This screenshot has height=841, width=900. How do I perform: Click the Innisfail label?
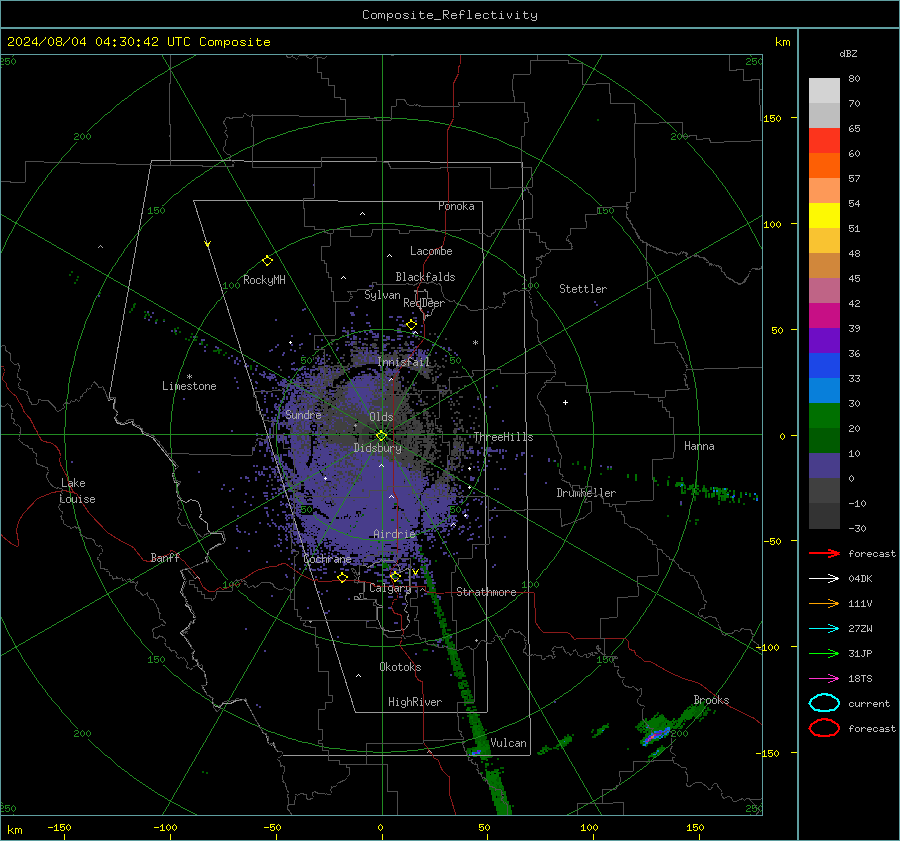pos(404,362)
